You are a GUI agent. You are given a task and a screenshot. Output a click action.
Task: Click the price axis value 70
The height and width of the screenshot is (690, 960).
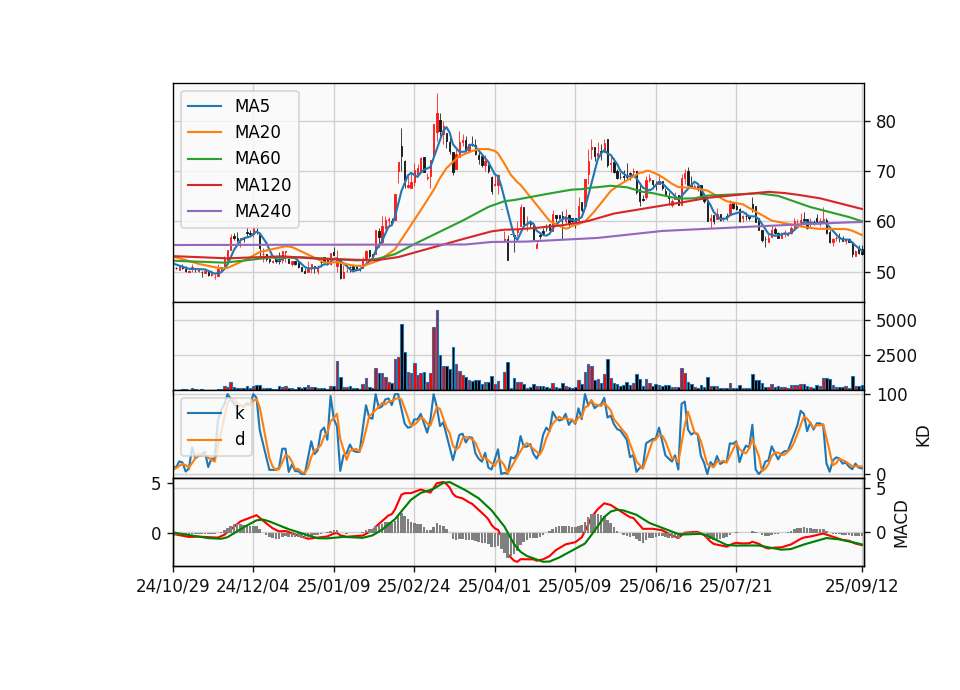[x=886, y=172]
